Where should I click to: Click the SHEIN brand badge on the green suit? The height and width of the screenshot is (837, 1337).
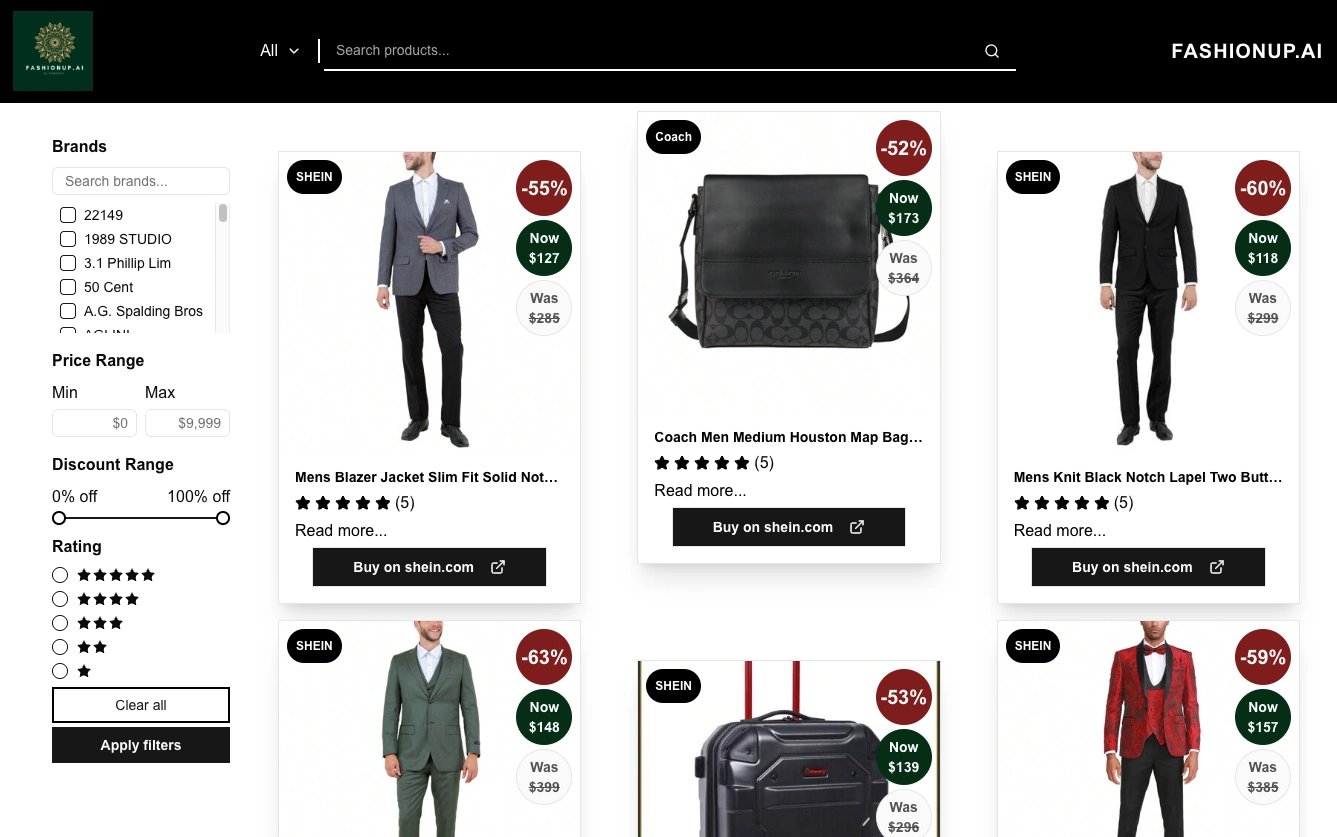314,646
